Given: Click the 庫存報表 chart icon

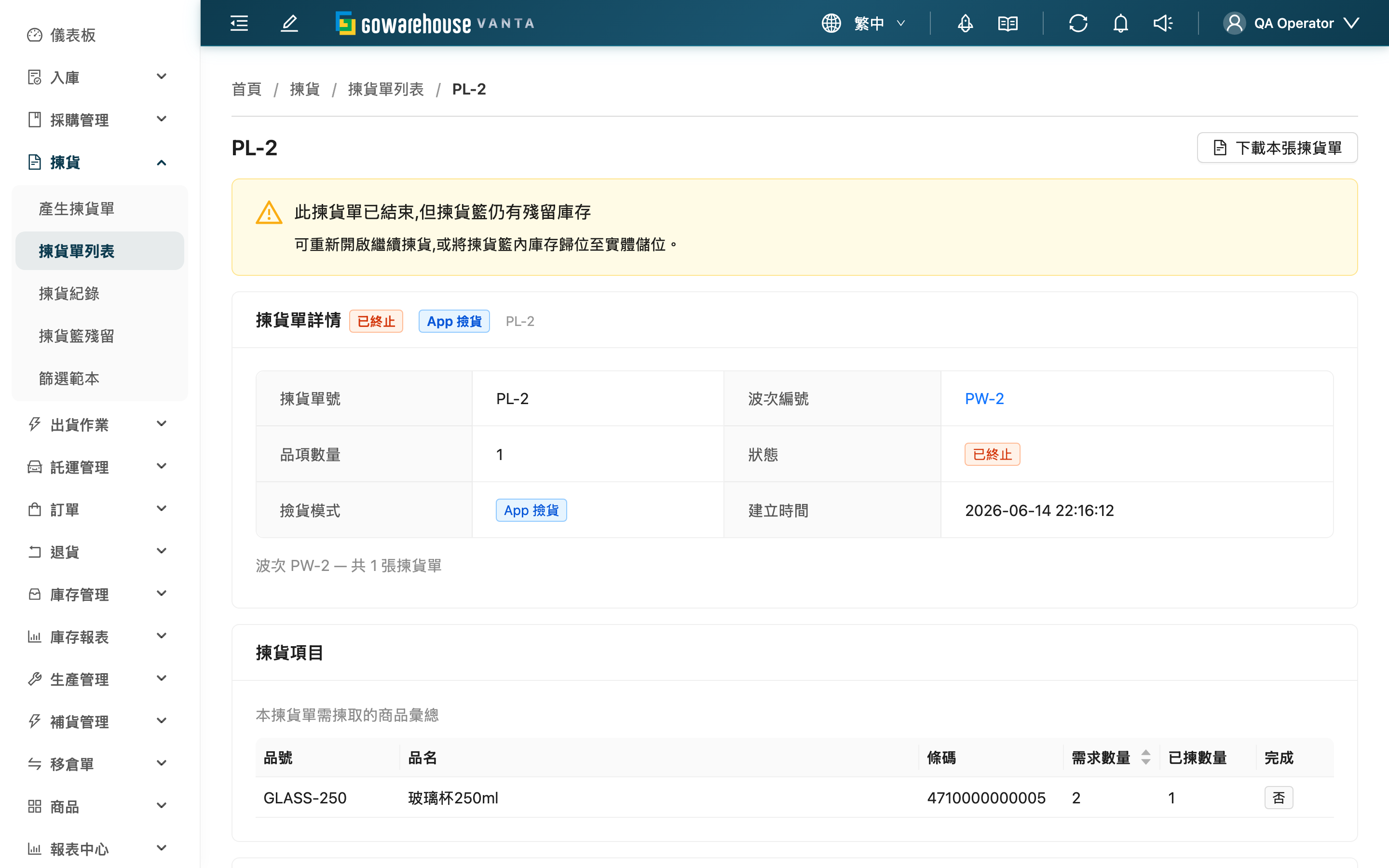Looking at the screenshot, I should tap(34, 637).
